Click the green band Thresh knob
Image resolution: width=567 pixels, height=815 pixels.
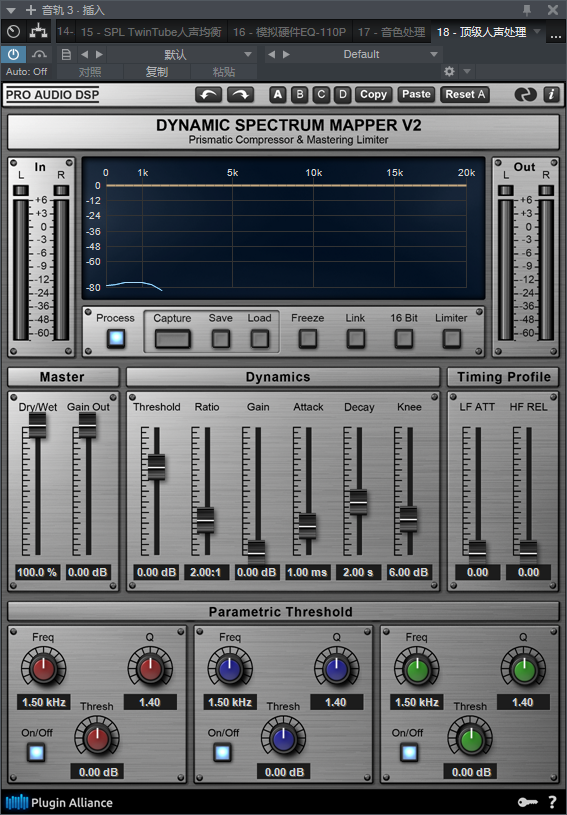471,739
